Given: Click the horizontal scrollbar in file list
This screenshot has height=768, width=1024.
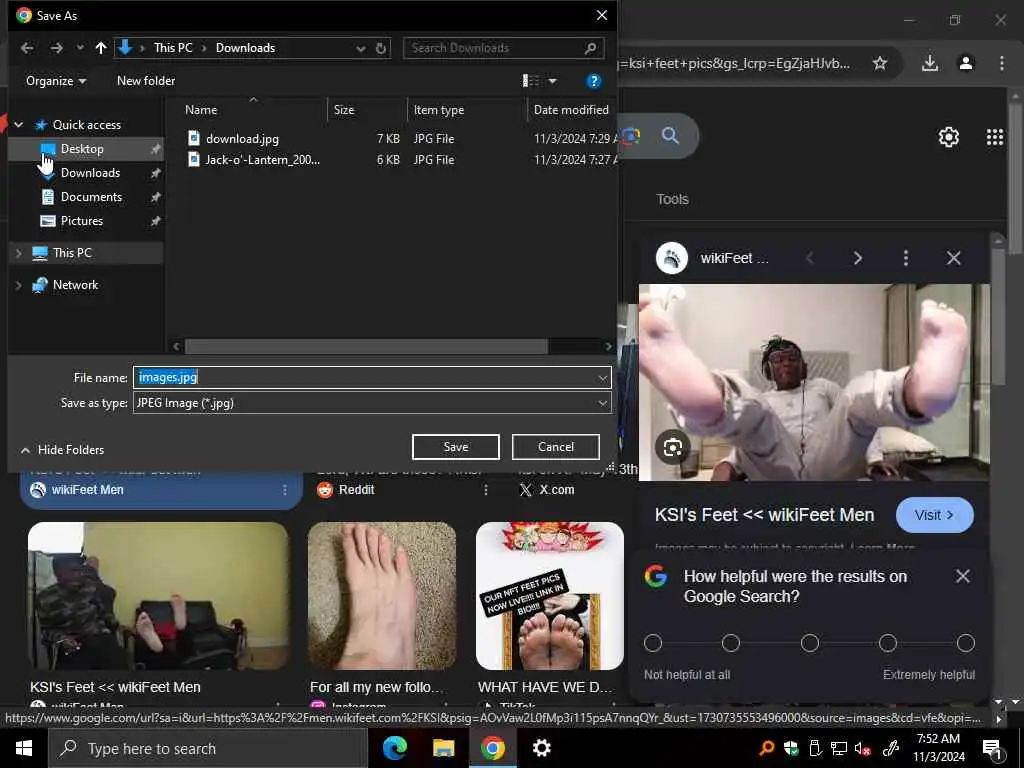Looking at the screenshot, I should (366, 346).
